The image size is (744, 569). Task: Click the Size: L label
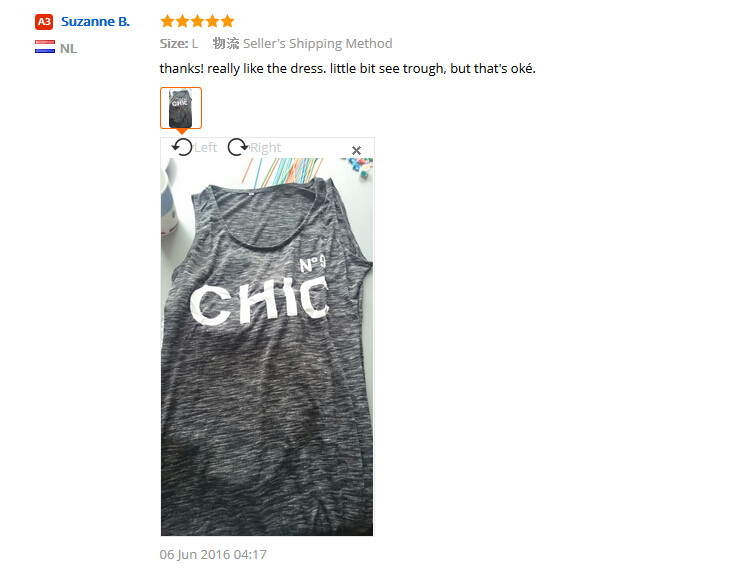(x=179, y=44)
